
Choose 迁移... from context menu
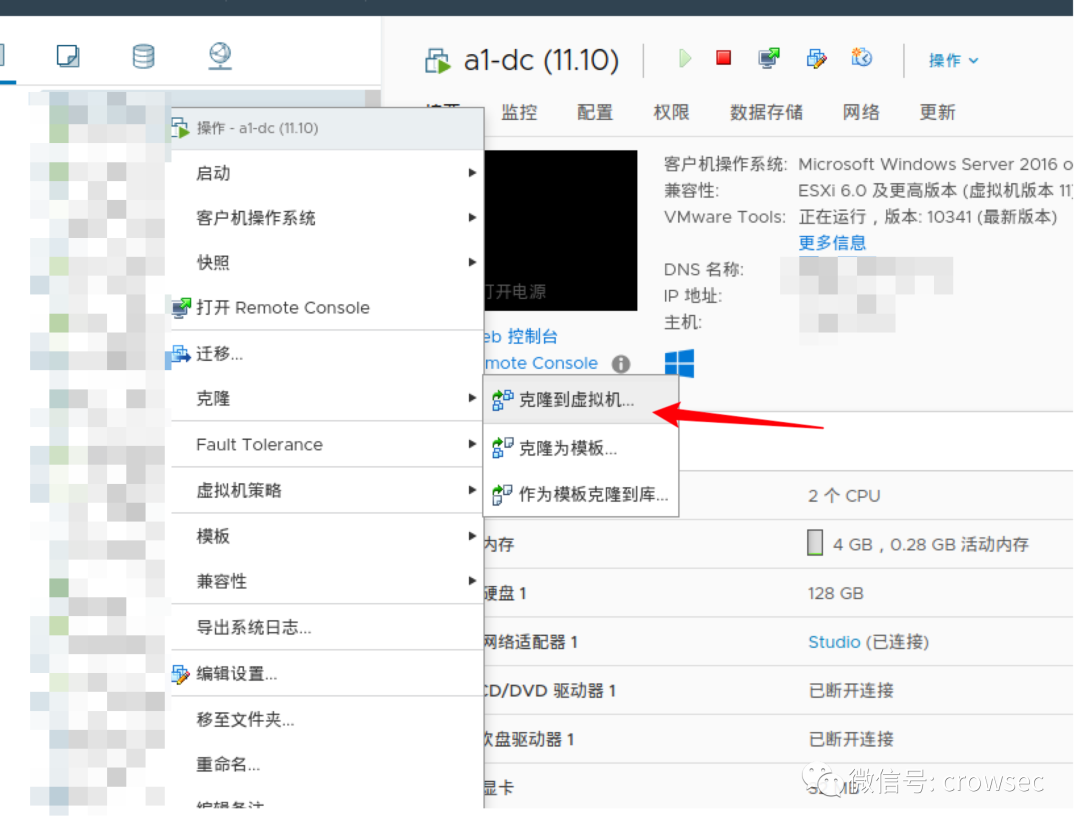point(327,354)
